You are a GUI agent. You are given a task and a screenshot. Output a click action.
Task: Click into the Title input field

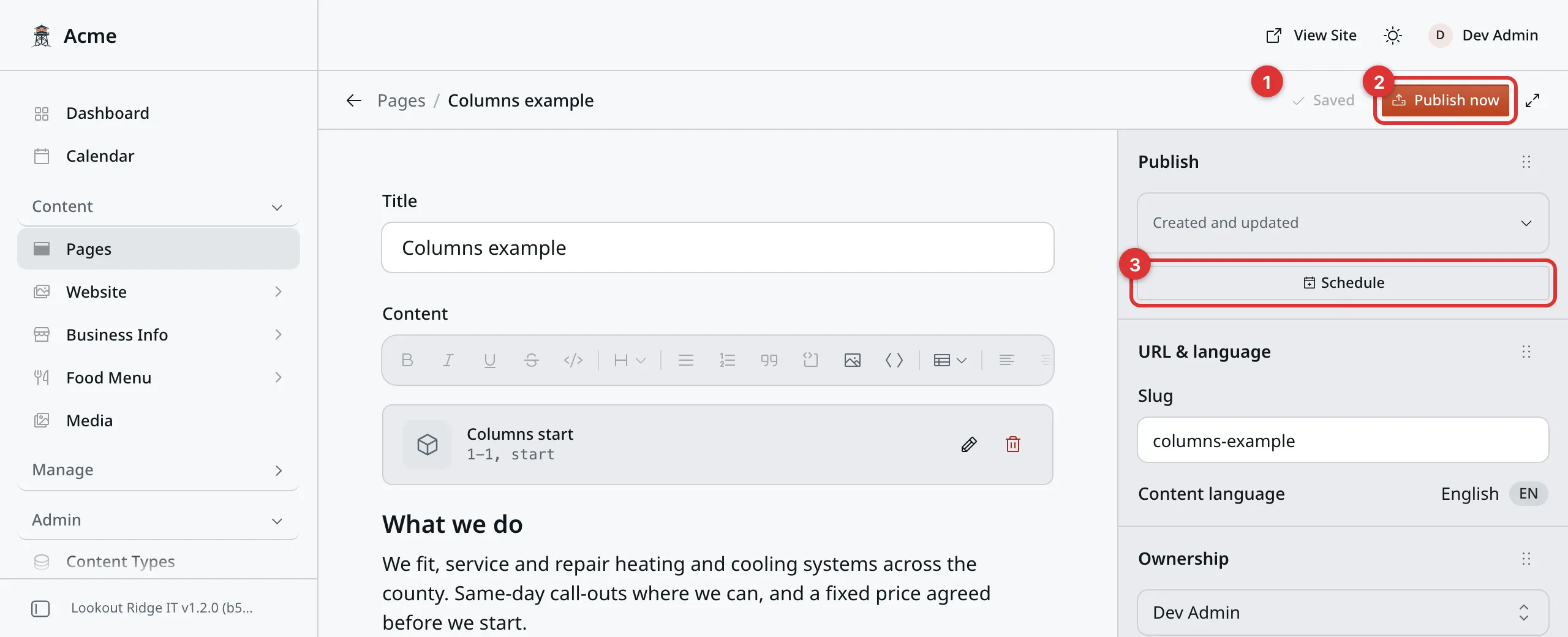[717, 247]
